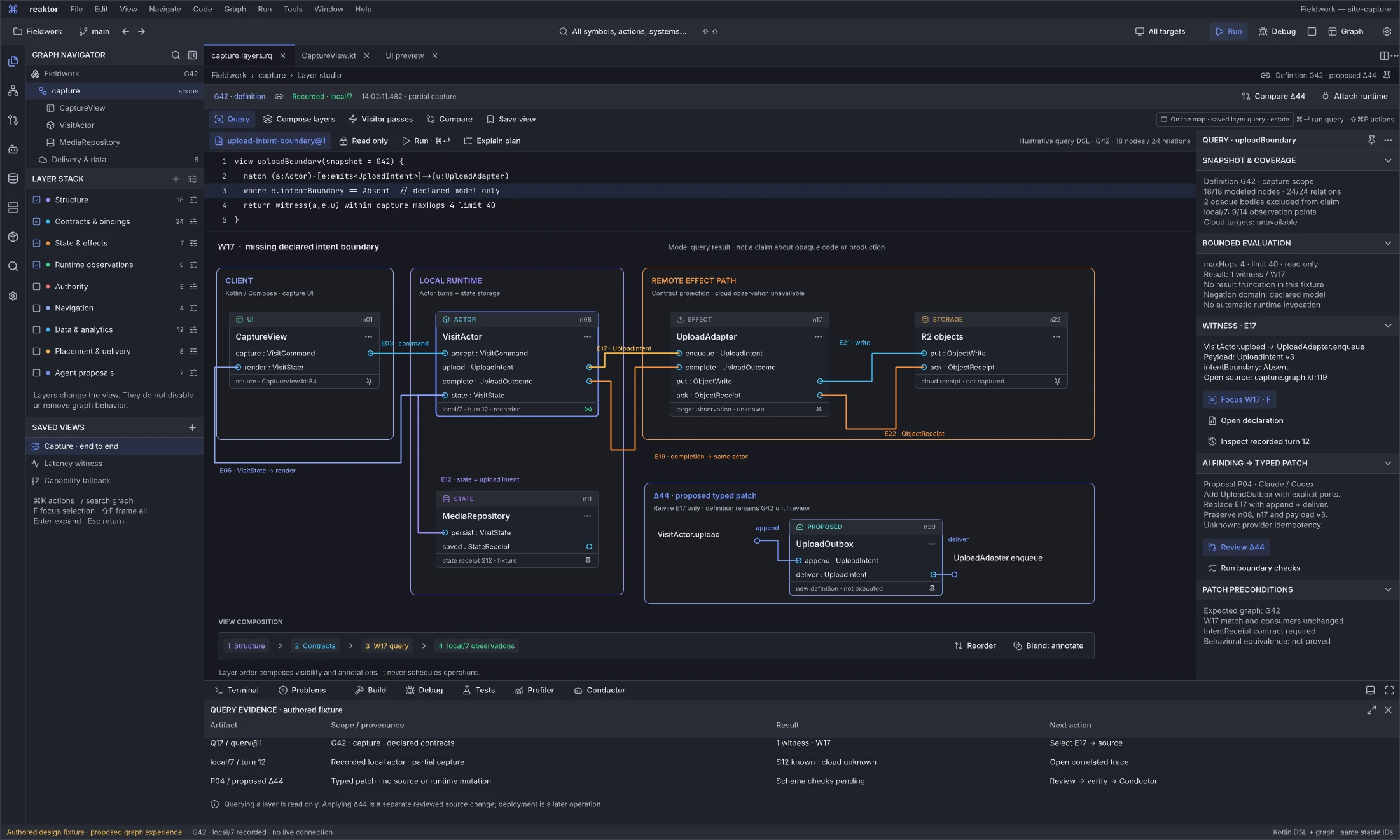This screenshot has width=1400, height=840.
Task: Search the Graph Navigator panel
Action: coord(176,55)
